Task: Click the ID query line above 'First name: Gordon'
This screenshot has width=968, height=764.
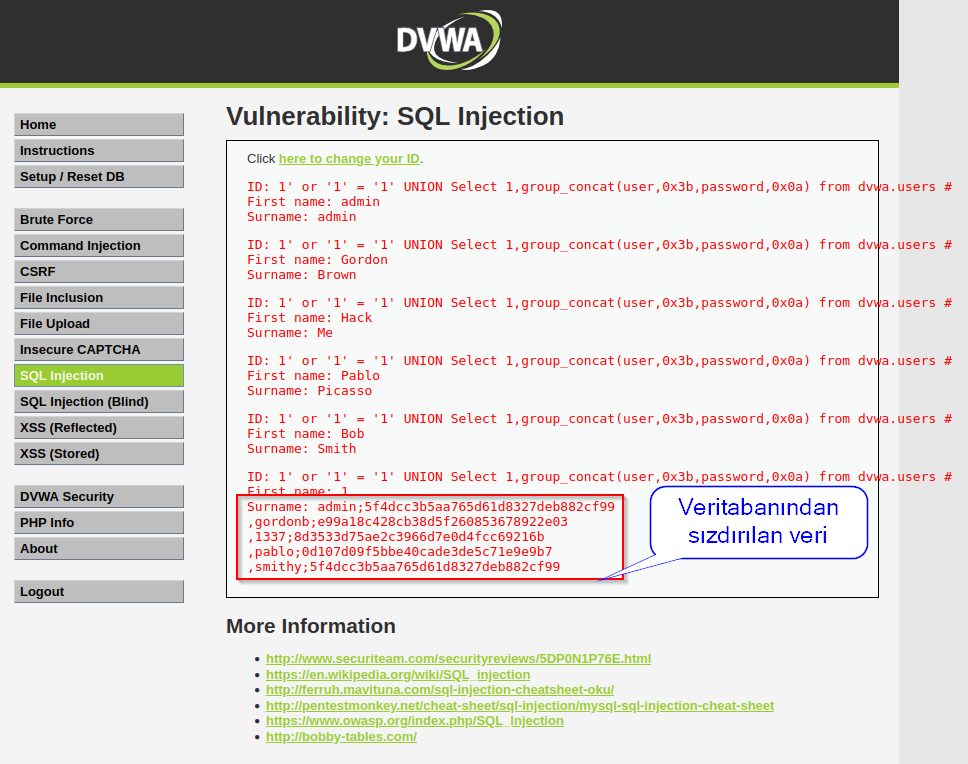Action: [599, 245]
